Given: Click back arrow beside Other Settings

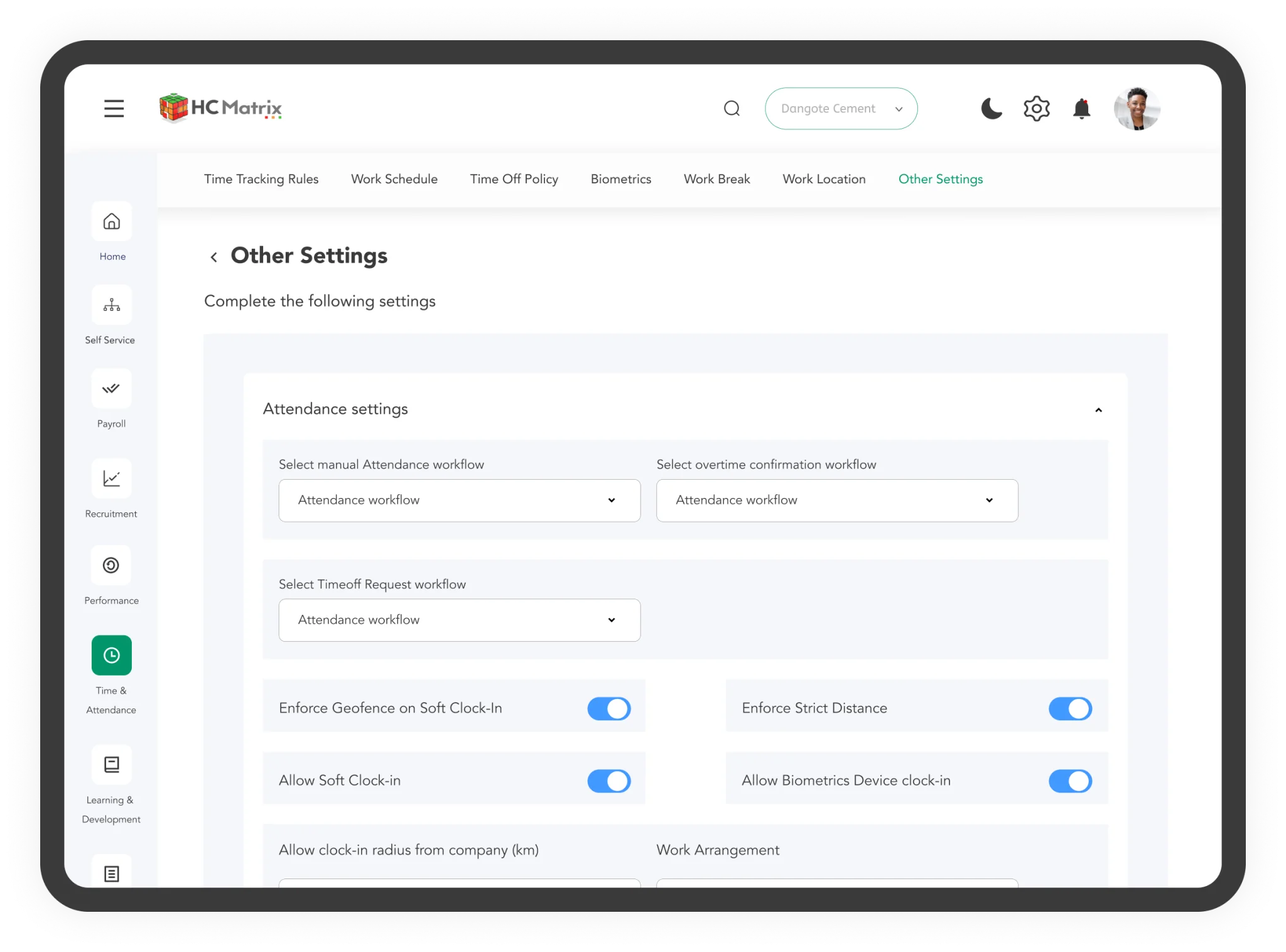Looking at the screenshot, I should coord(213,257).
